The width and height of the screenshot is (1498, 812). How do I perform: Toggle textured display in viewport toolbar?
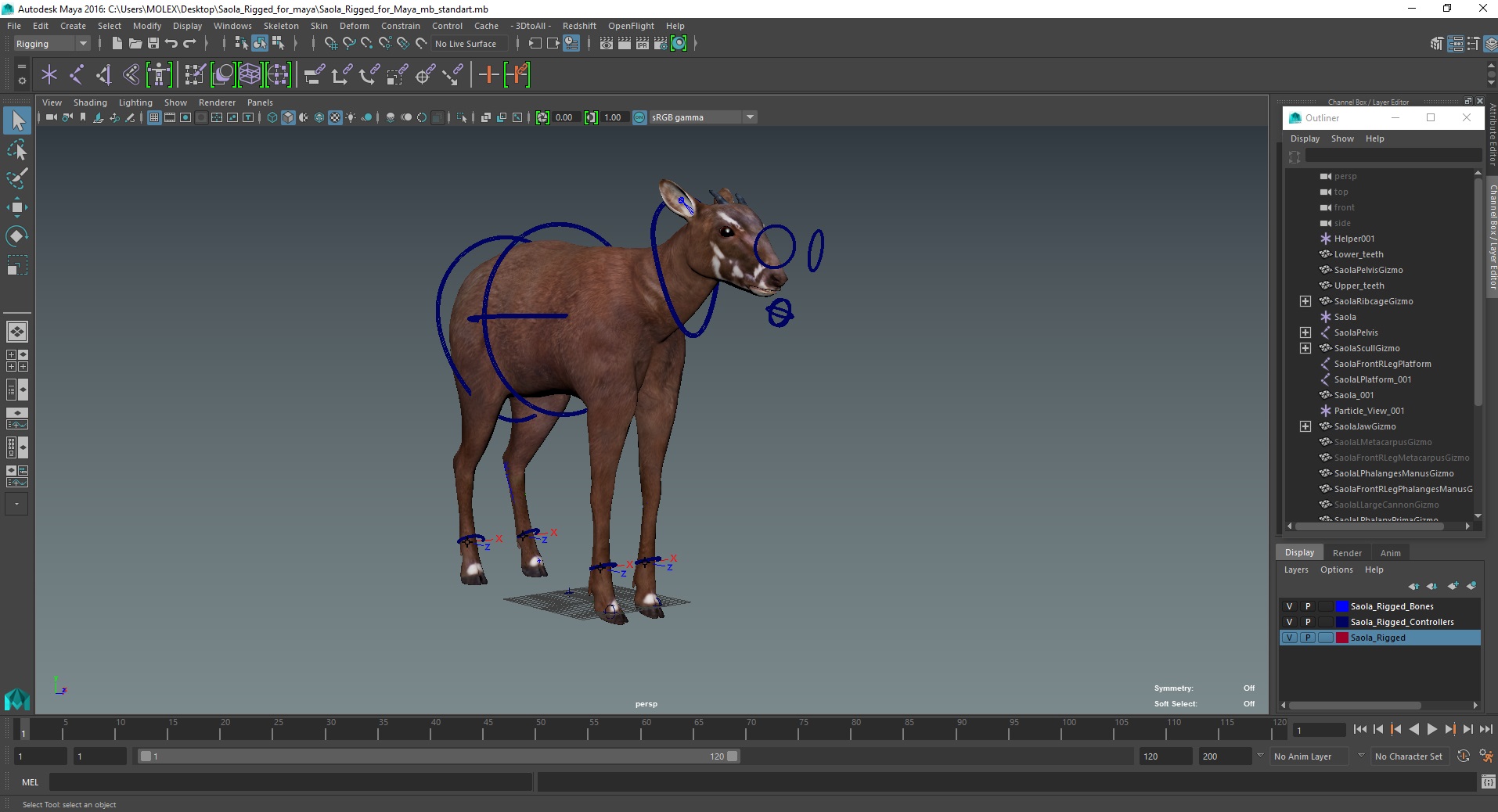335,117
